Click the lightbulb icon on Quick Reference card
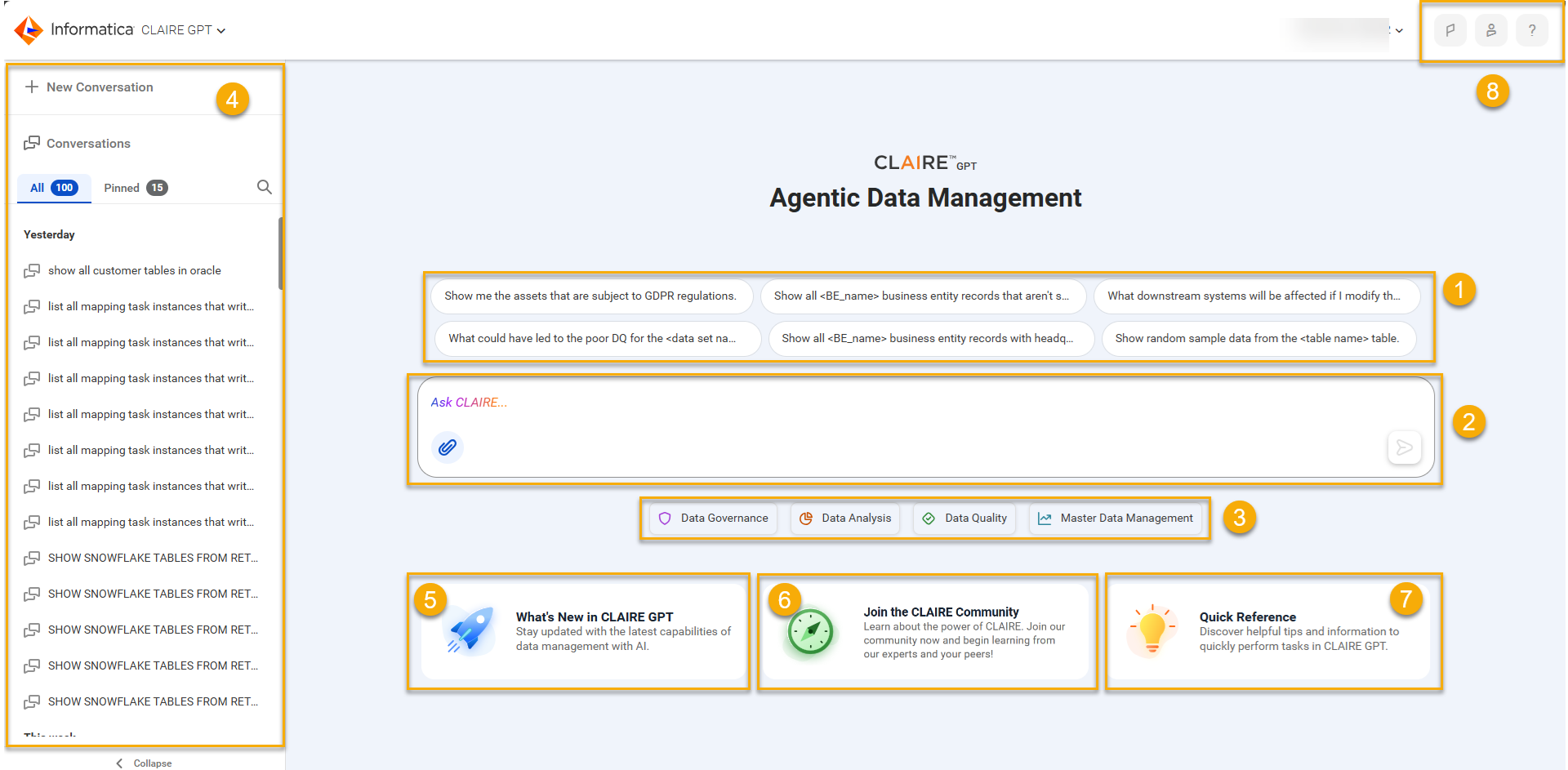Image resolution: width=1568 pixels, height=770 pixels. (x=1152, y=630)
